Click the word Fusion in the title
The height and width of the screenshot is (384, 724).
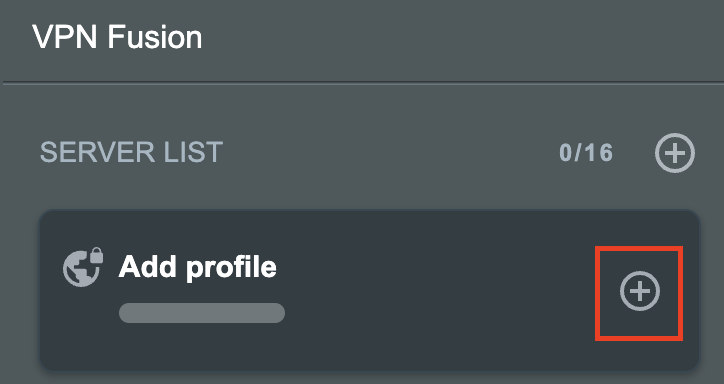pos(155,37)
